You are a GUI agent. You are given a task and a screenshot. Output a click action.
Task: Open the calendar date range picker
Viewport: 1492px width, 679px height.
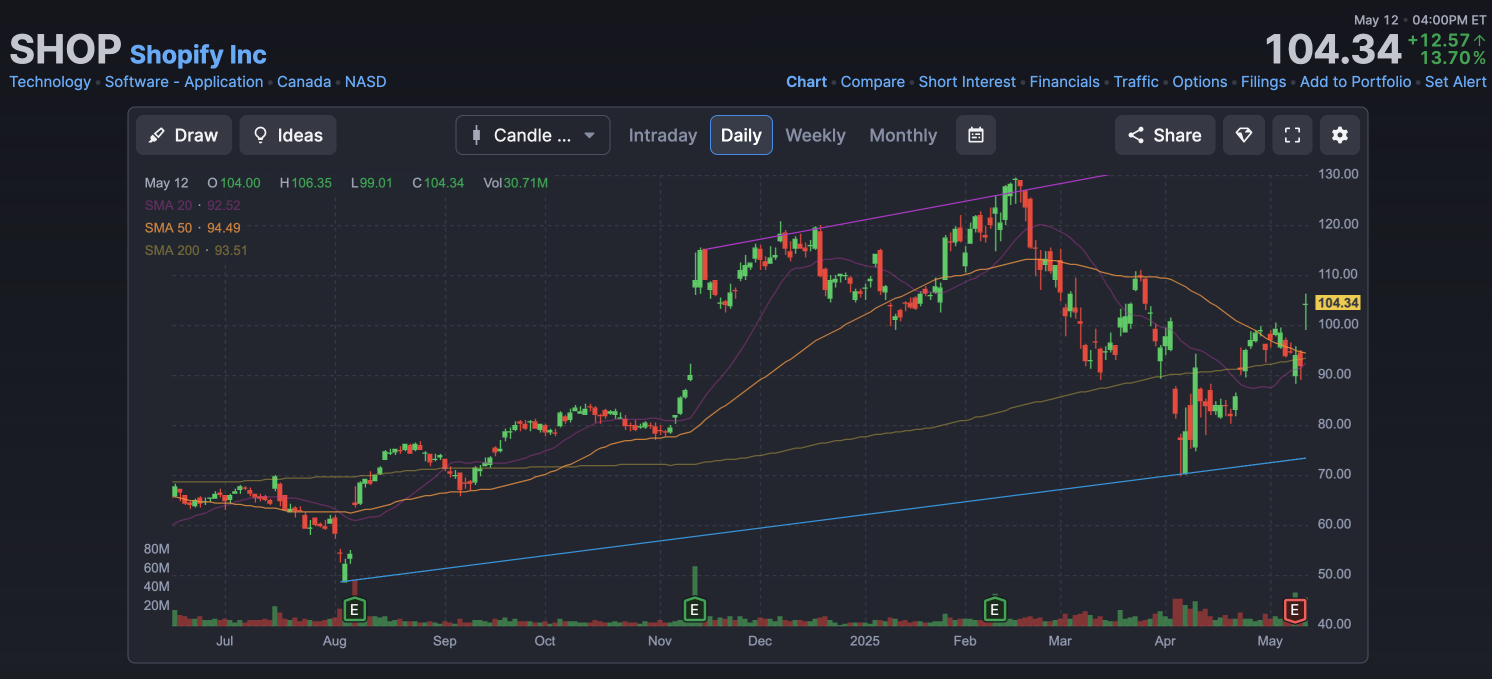pyautogui.click(x=976, y=135)
